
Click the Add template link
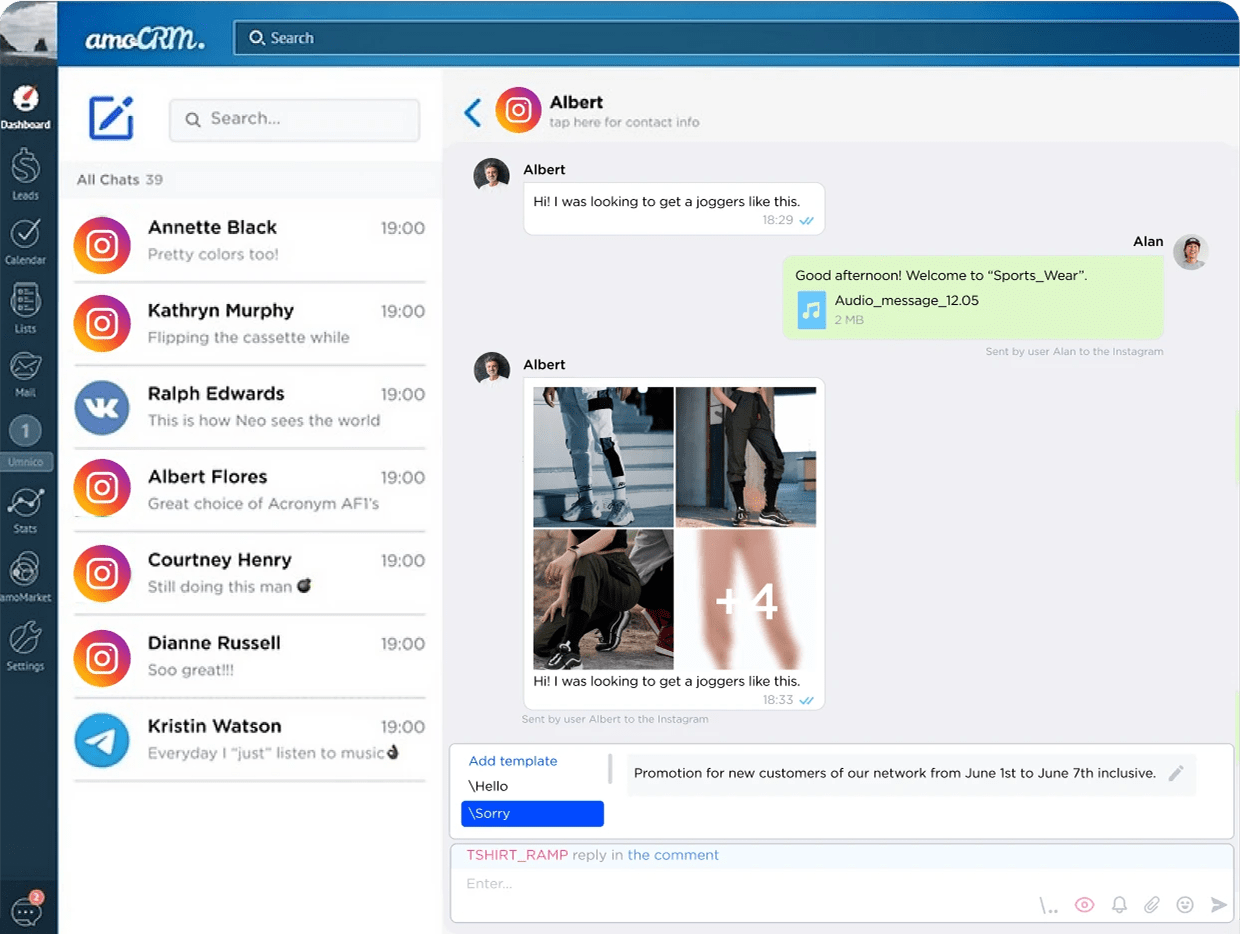(x=512, y=760)
